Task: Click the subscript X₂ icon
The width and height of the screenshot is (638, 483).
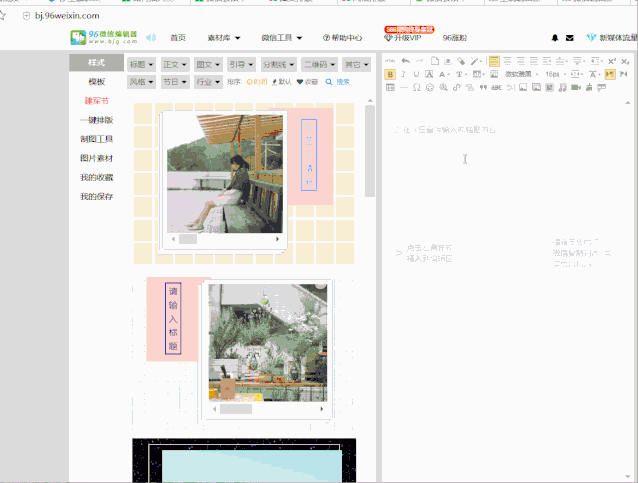Action: [x=625, y=61]
